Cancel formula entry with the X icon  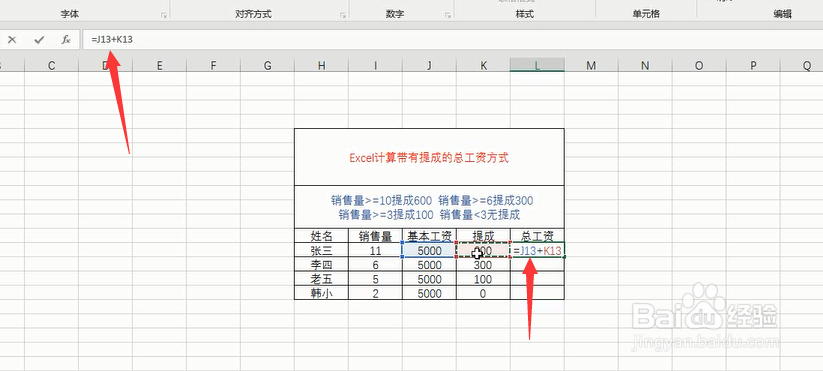(12, 40)
